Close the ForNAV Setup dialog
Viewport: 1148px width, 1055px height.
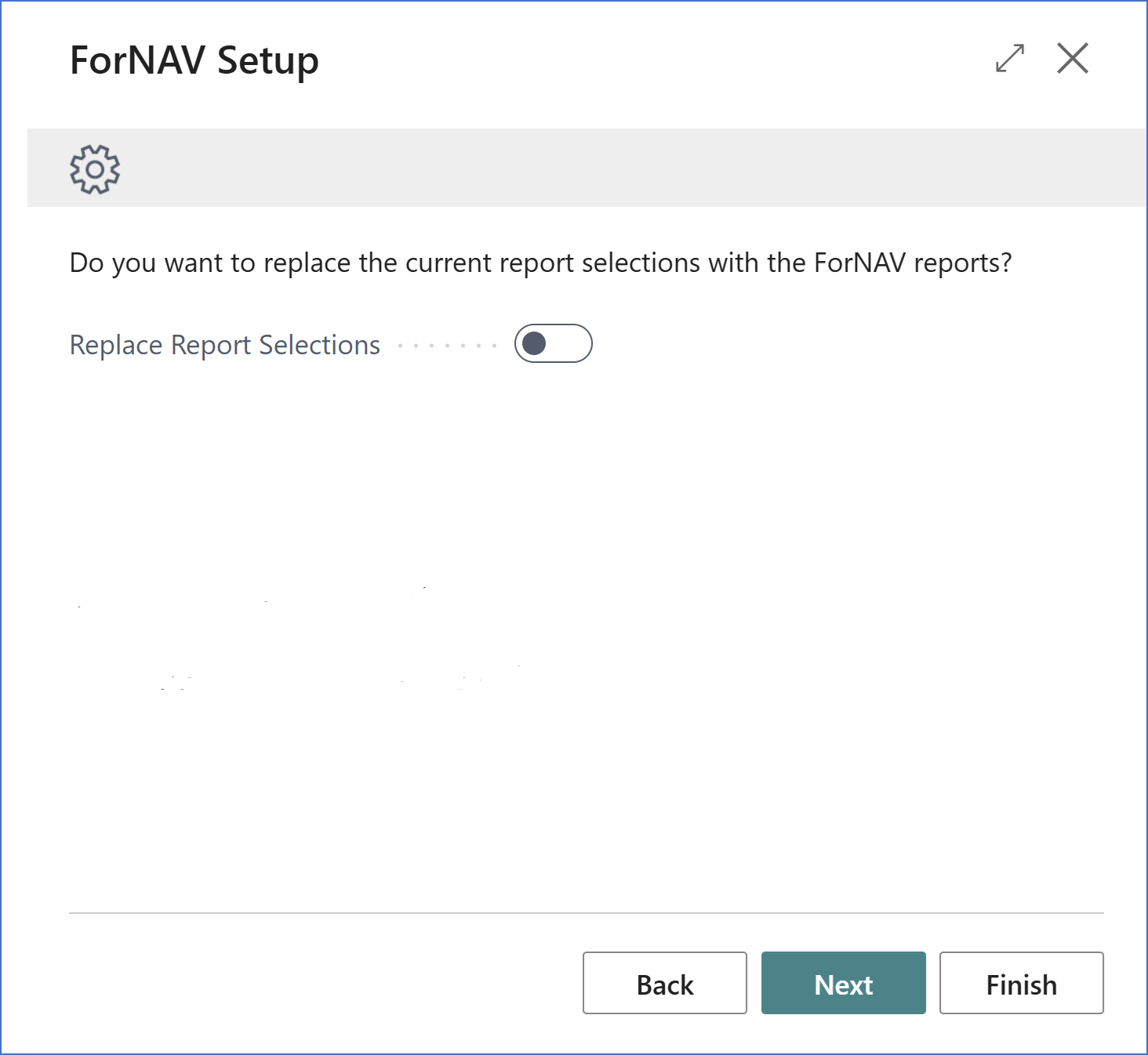1073,58
